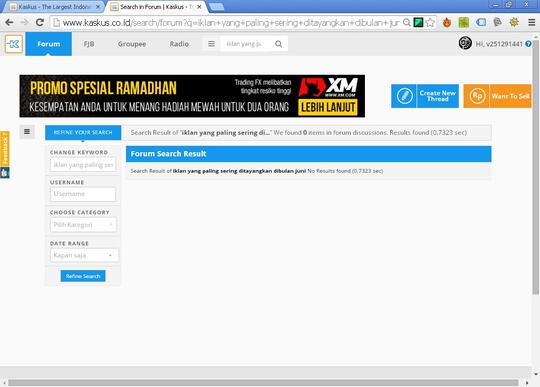540x387 pixels.
Task: Click the Kaskus logo icon
Action: (14, 44)
